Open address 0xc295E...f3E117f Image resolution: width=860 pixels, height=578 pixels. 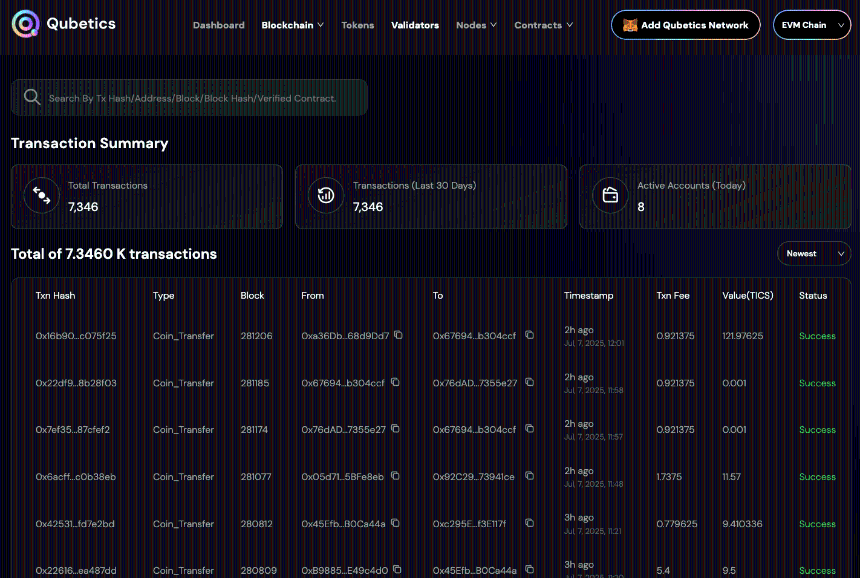(469, 524)
